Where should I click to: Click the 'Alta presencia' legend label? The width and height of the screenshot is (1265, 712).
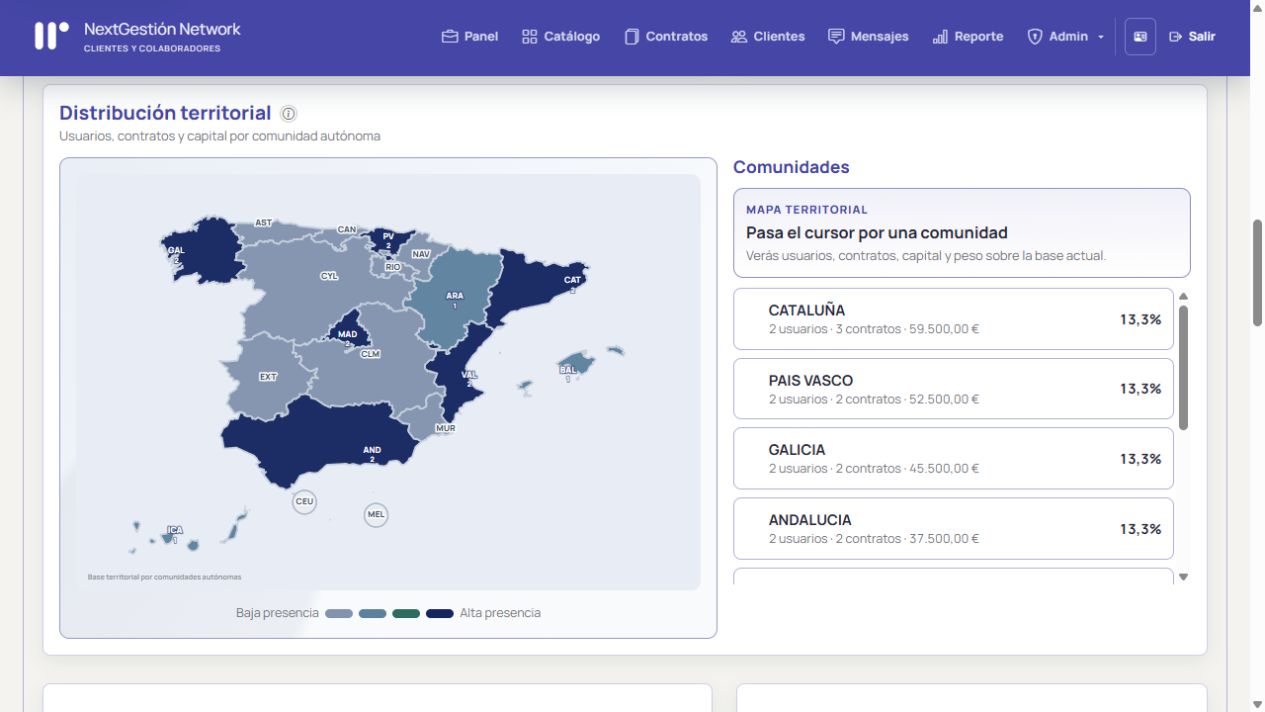(x=500, y=613)
